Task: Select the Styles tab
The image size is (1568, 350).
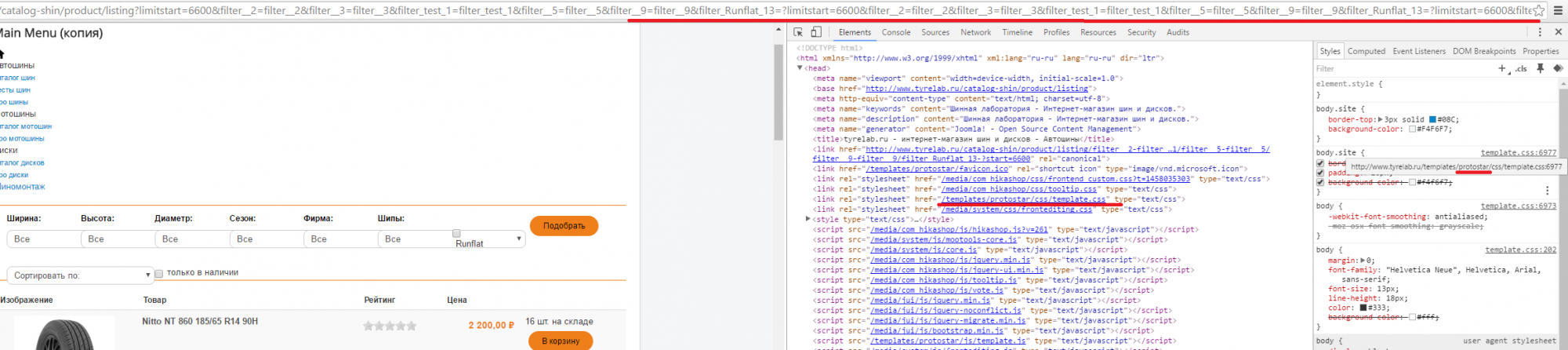Action: pos(1330,51)
